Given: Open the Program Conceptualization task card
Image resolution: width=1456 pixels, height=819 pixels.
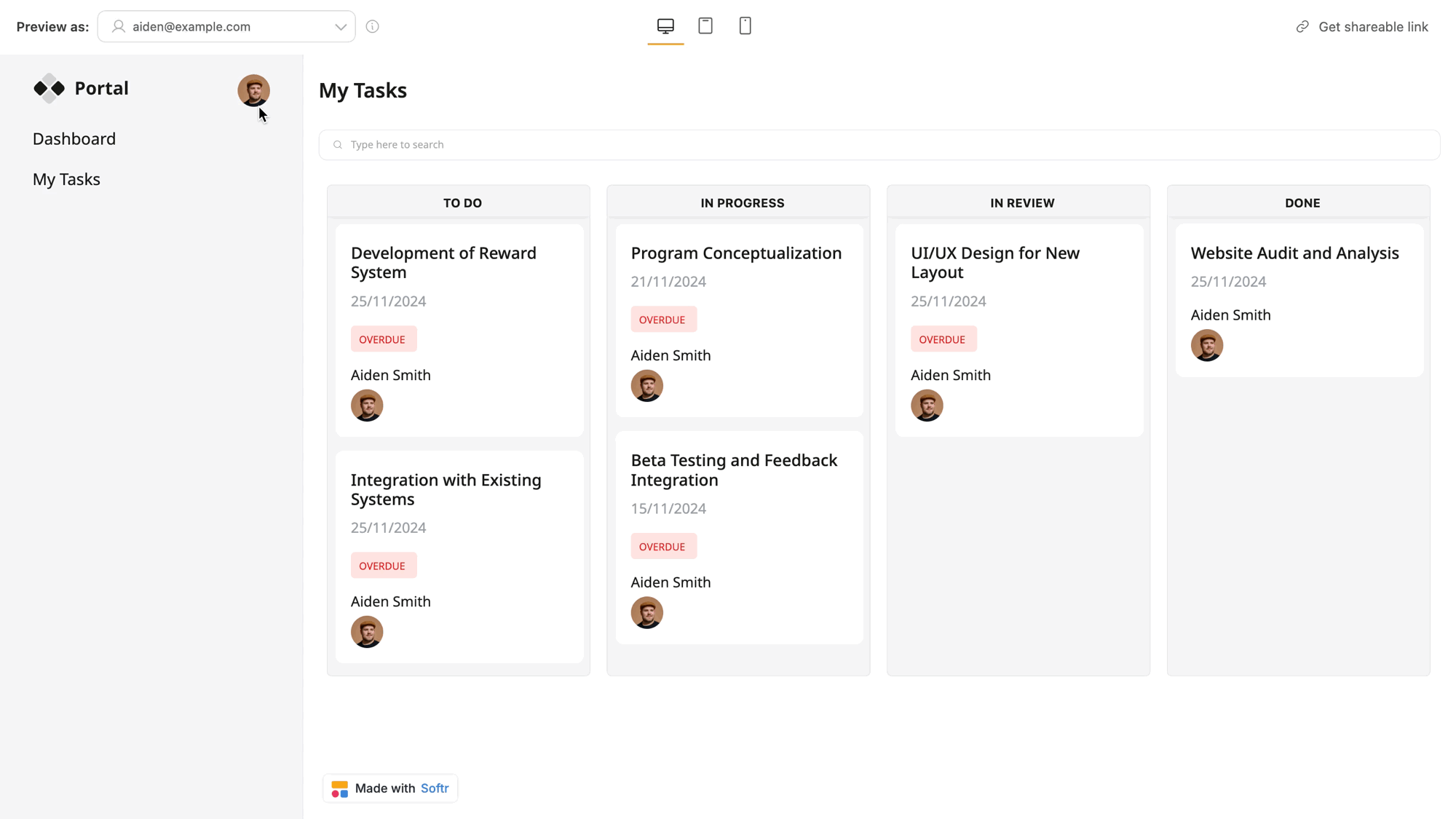Looking at the screenshot, I should [x=736, y=253].
